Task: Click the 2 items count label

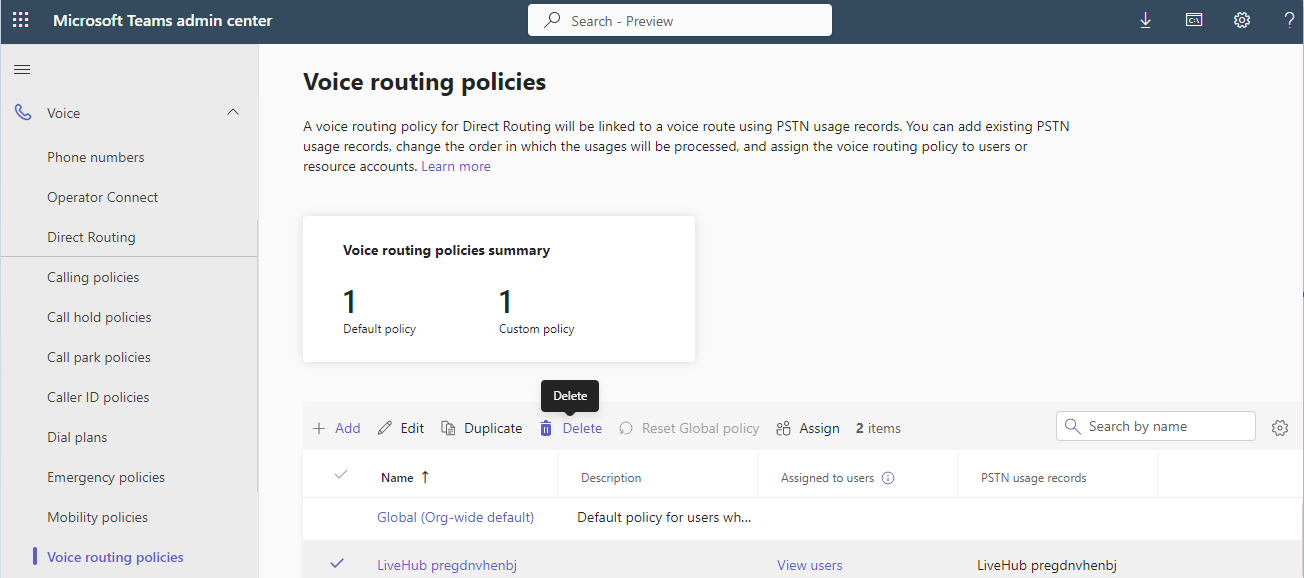Action: pos(878,428)
